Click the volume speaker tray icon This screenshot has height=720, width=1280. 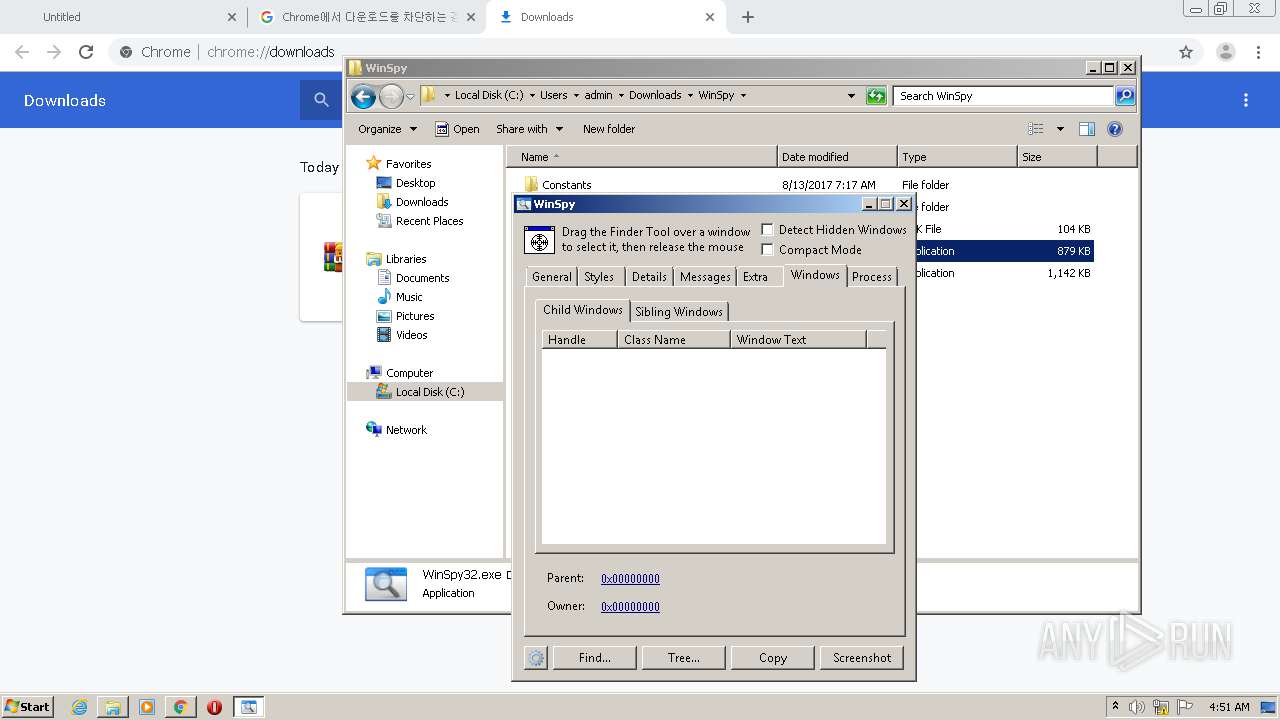(x=1137, y=707)
